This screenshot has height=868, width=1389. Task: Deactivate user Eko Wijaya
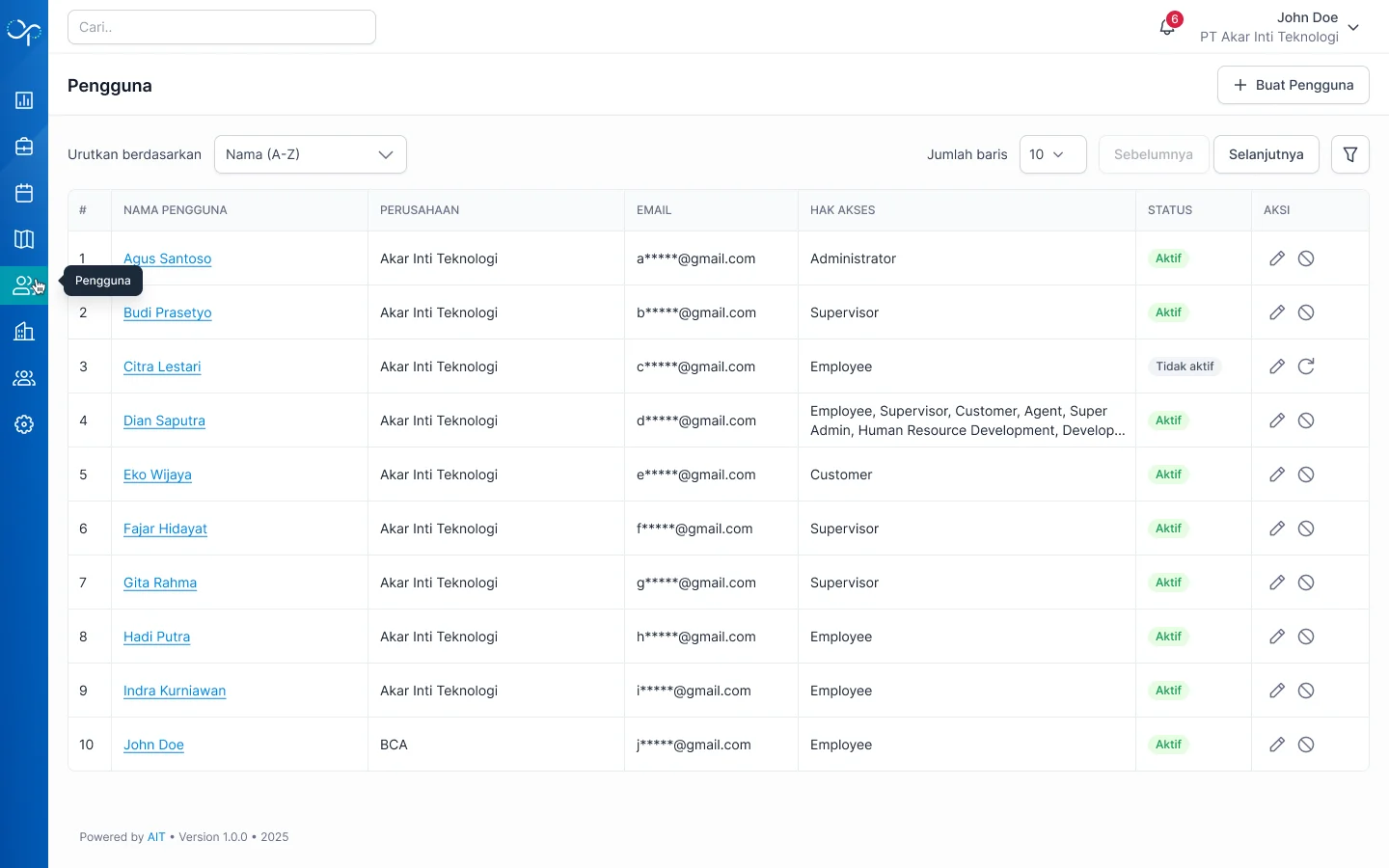point(1306,475)
